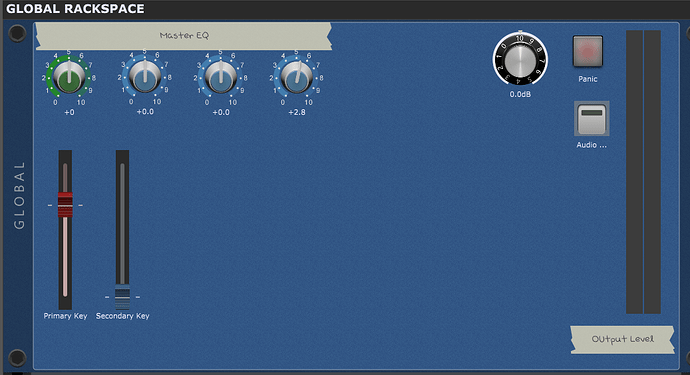
Task: Click the black output volume knob
Action: [520, 59]
